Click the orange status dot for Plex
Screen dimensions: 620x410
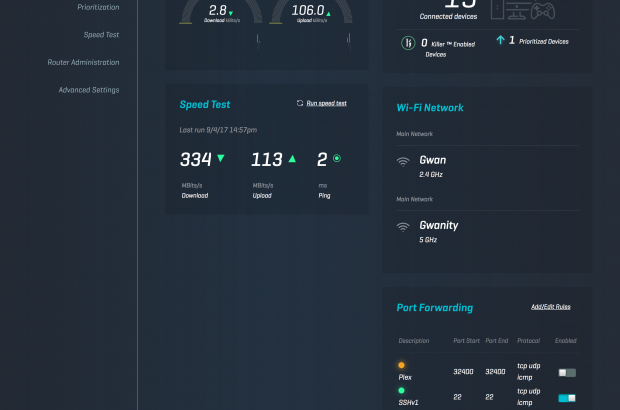[402, 365]
